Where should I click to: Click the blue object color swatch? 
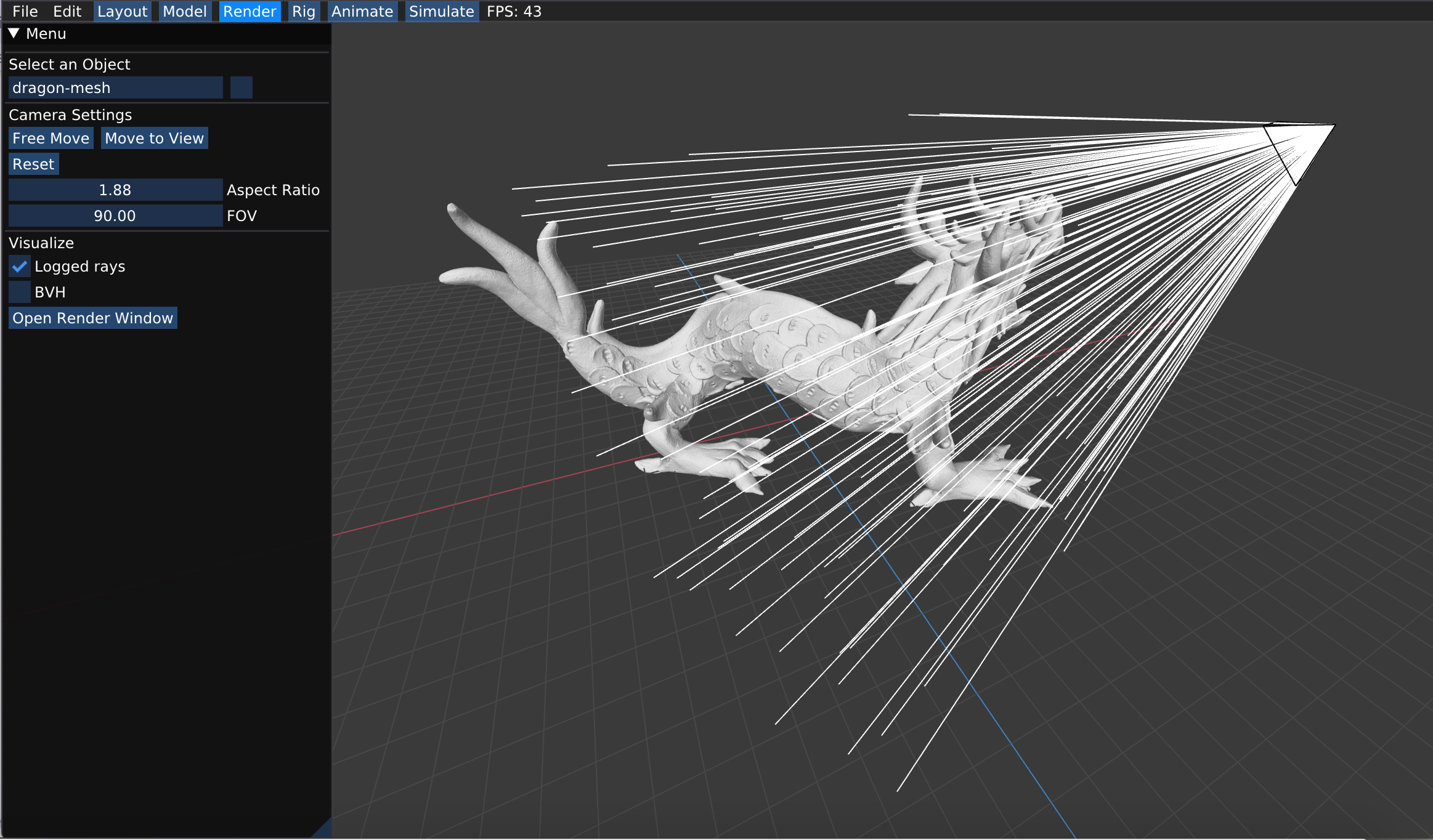click(x=241, y=88)
